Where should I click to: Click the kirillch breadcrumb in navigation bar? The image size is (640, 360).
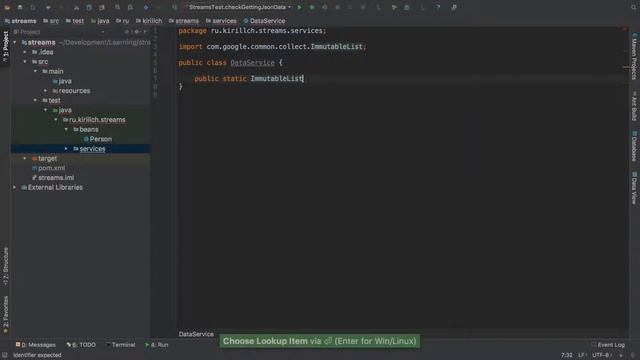[x=149, y=21]
